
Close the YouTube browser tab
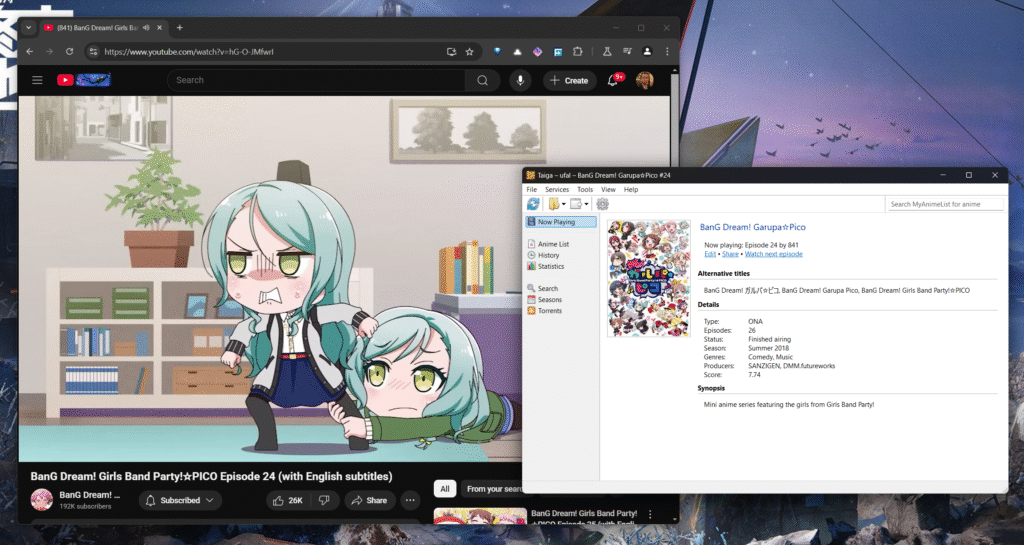[160, 28]
